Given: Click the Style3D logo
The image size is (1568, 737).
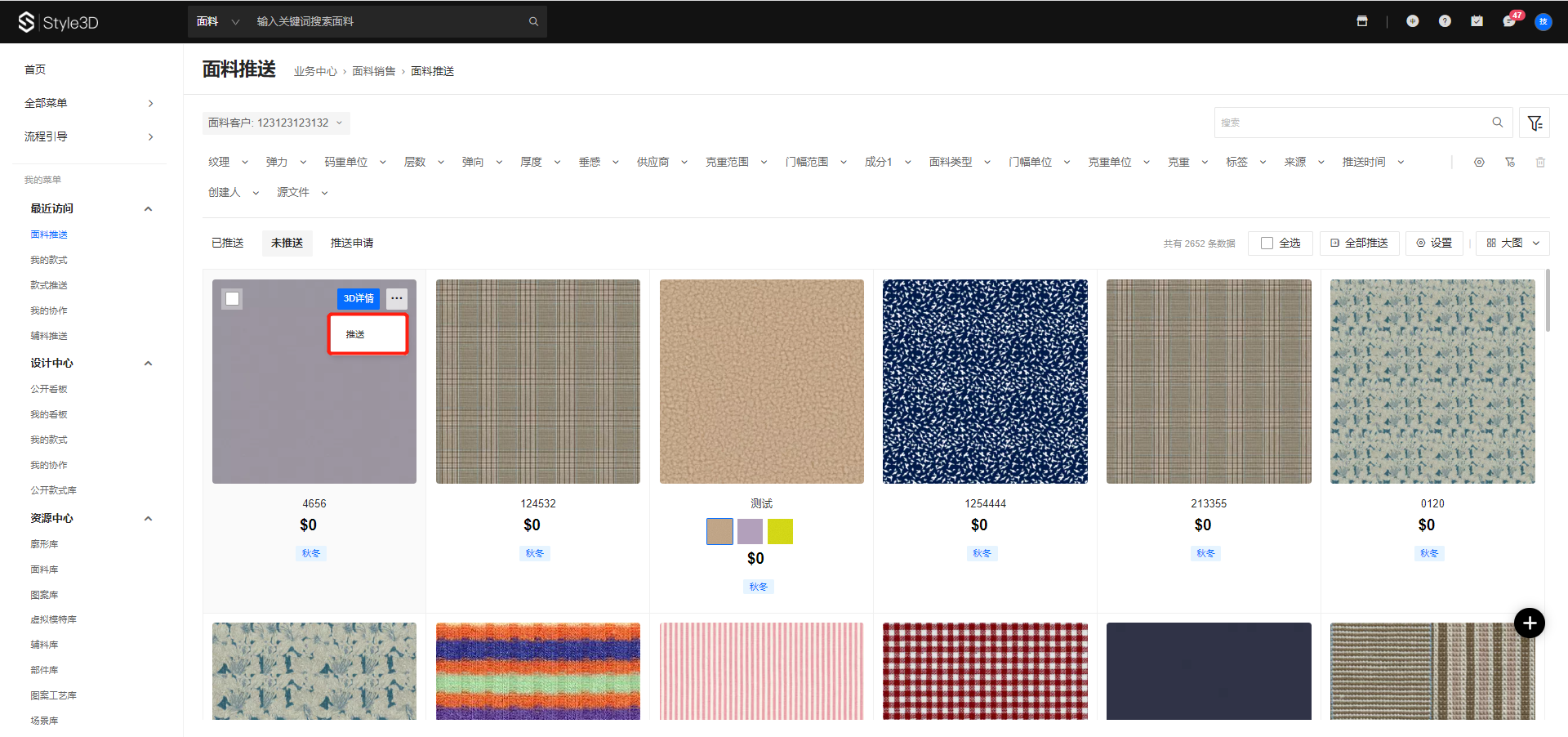Looking at the screenshot, I should point(58,22).
